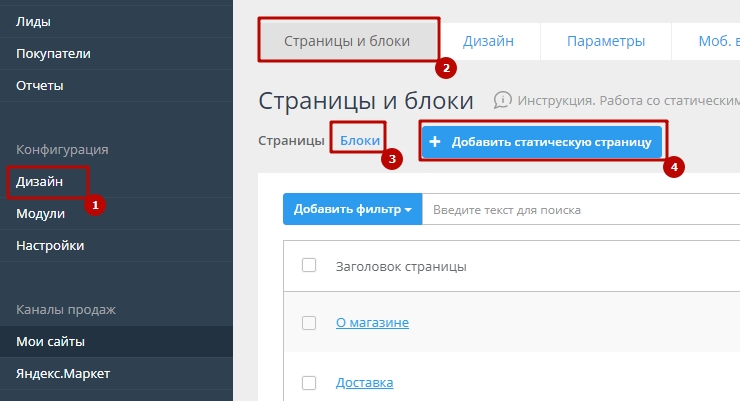Open Дизайн in the sidebar
Viewport: 740px width, 401px height.
point(40,182)
